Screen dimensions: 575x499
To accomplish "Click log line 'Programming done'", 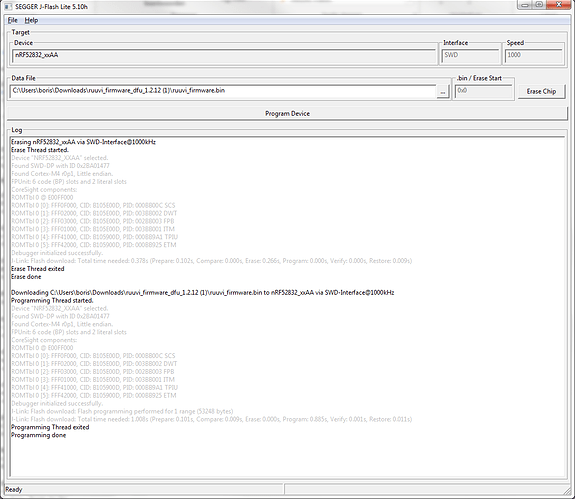I will point(39,435).
